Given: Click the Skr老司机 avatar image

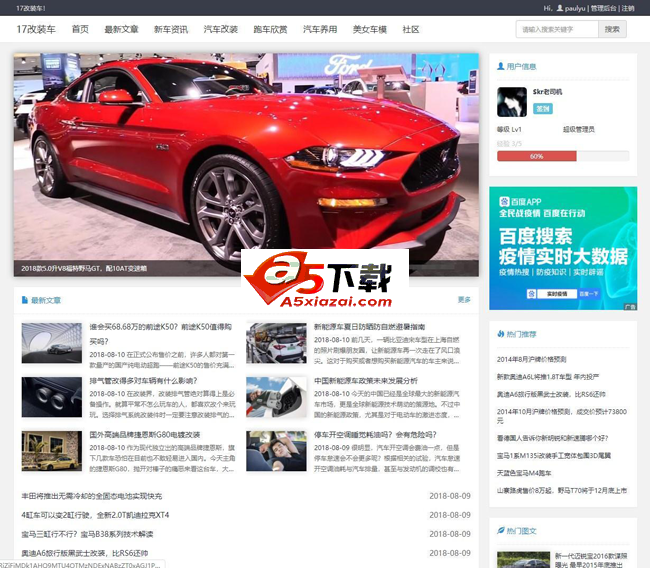Looking at the screenshot, I should pyautogui.click(x=512, y=102).
